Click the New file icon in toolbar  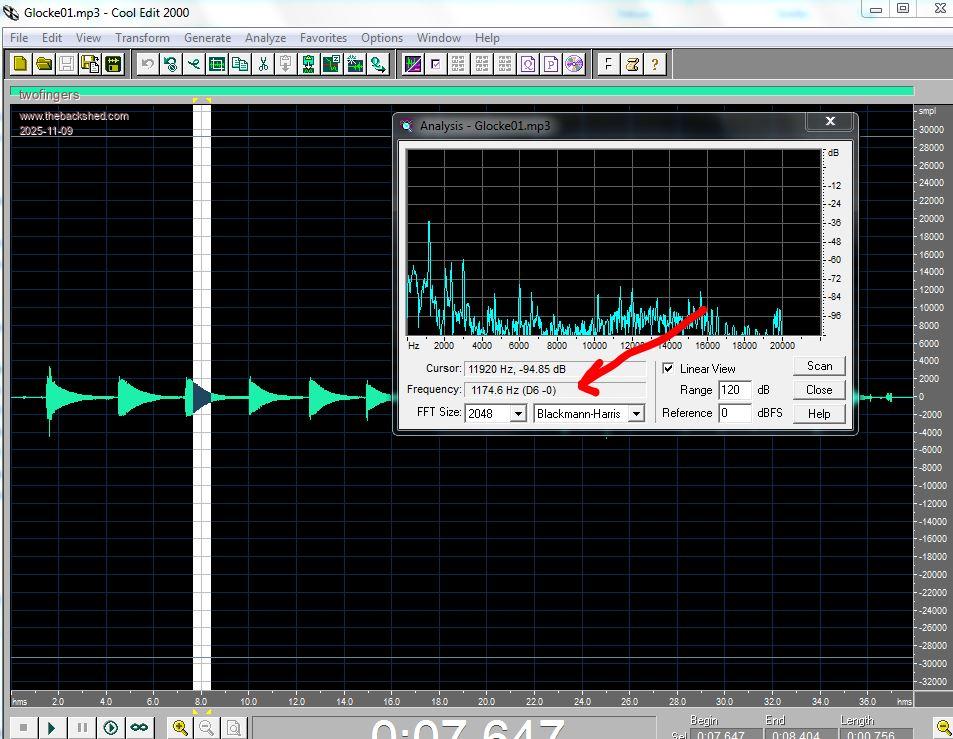(21, 64)
